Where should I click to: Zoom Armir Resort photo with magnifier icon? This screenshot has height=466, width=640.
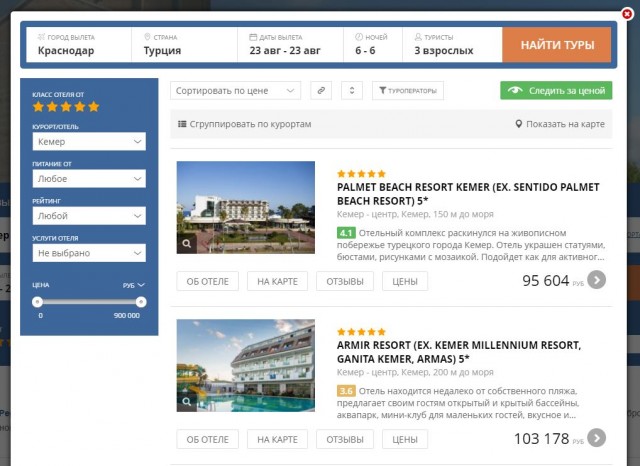coord(187,402)
